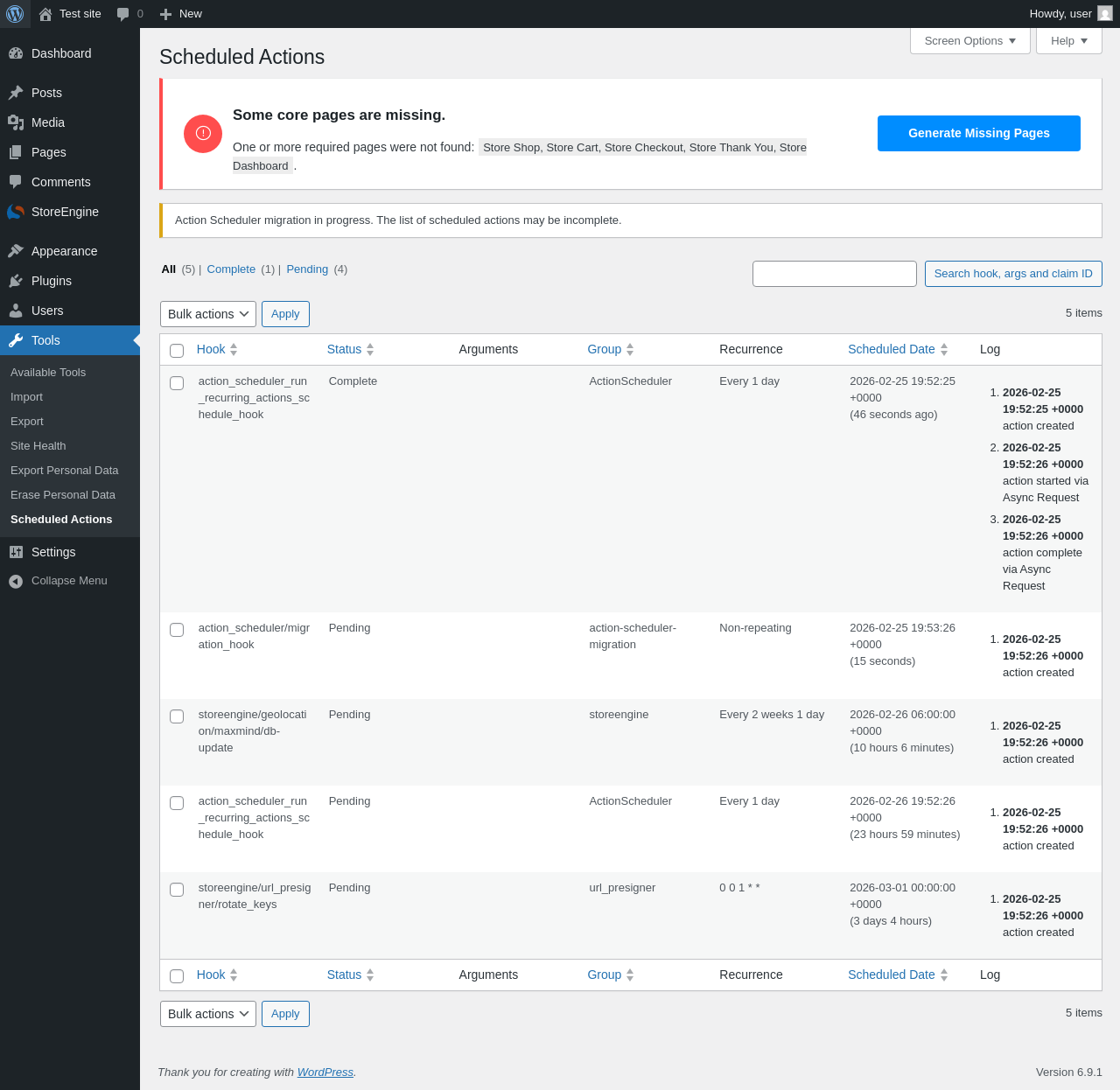
Task: Expand the Screen Options panel
Action: (970, 41)
